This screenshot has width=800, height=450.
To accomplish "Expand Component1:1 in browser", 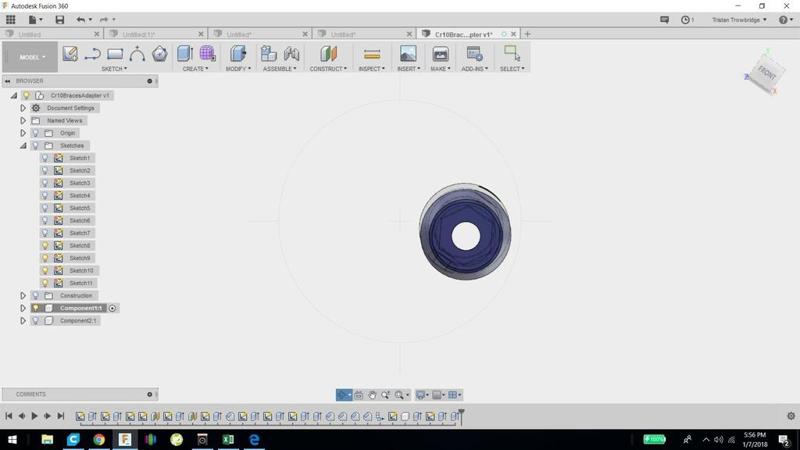I will point(23,308).
